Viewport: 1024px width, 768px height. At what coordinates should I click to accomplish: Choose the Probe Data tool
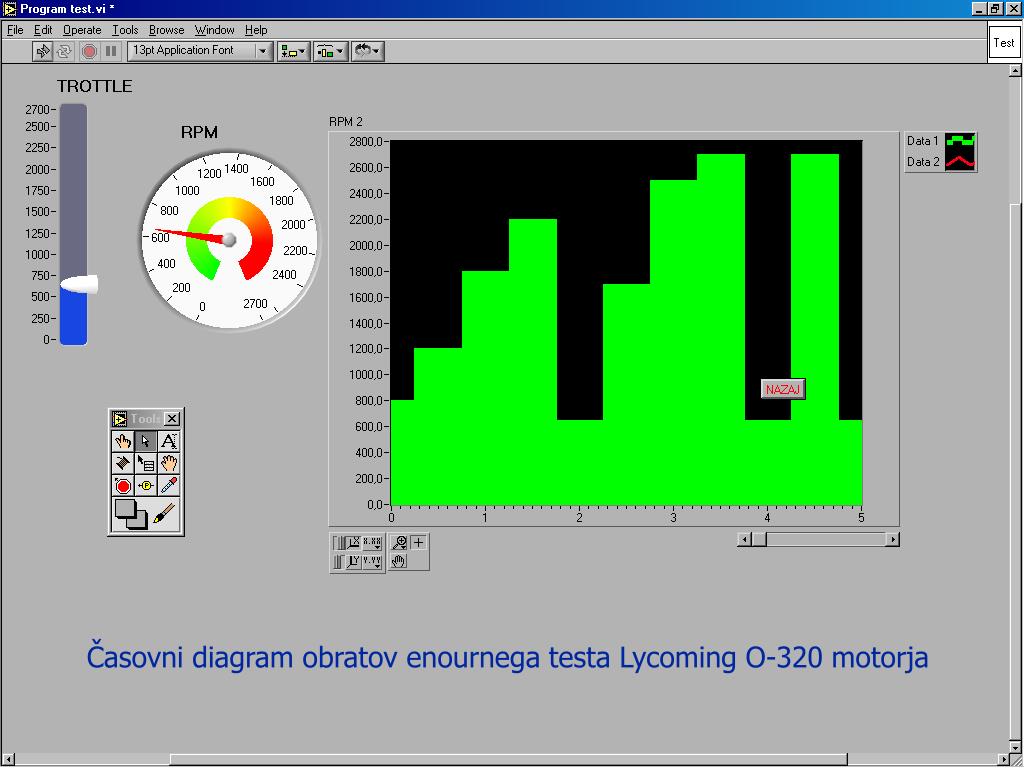[146, 486]
